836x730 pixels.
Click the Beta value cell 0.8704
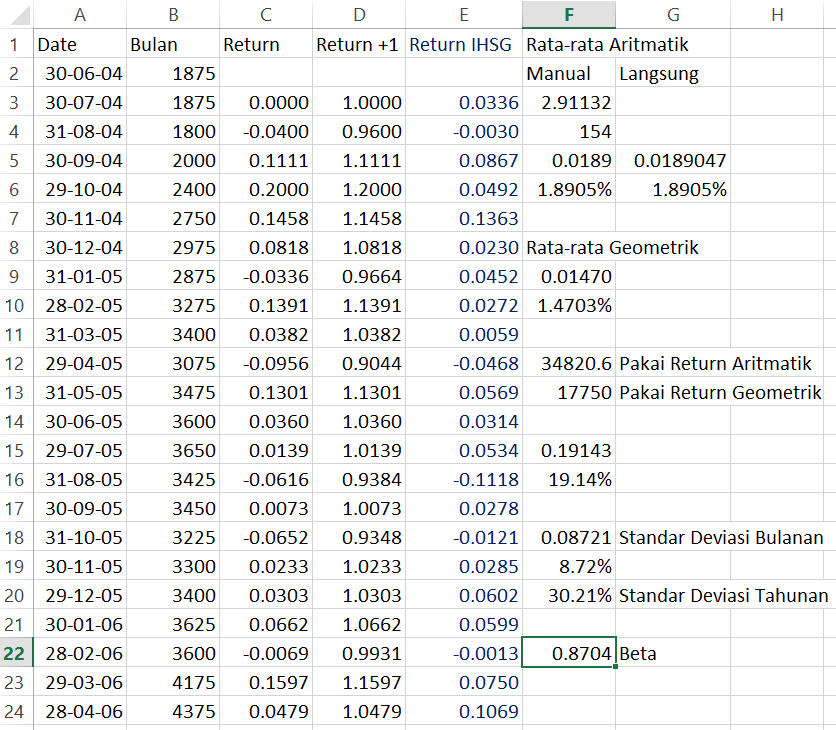point(568,654)
